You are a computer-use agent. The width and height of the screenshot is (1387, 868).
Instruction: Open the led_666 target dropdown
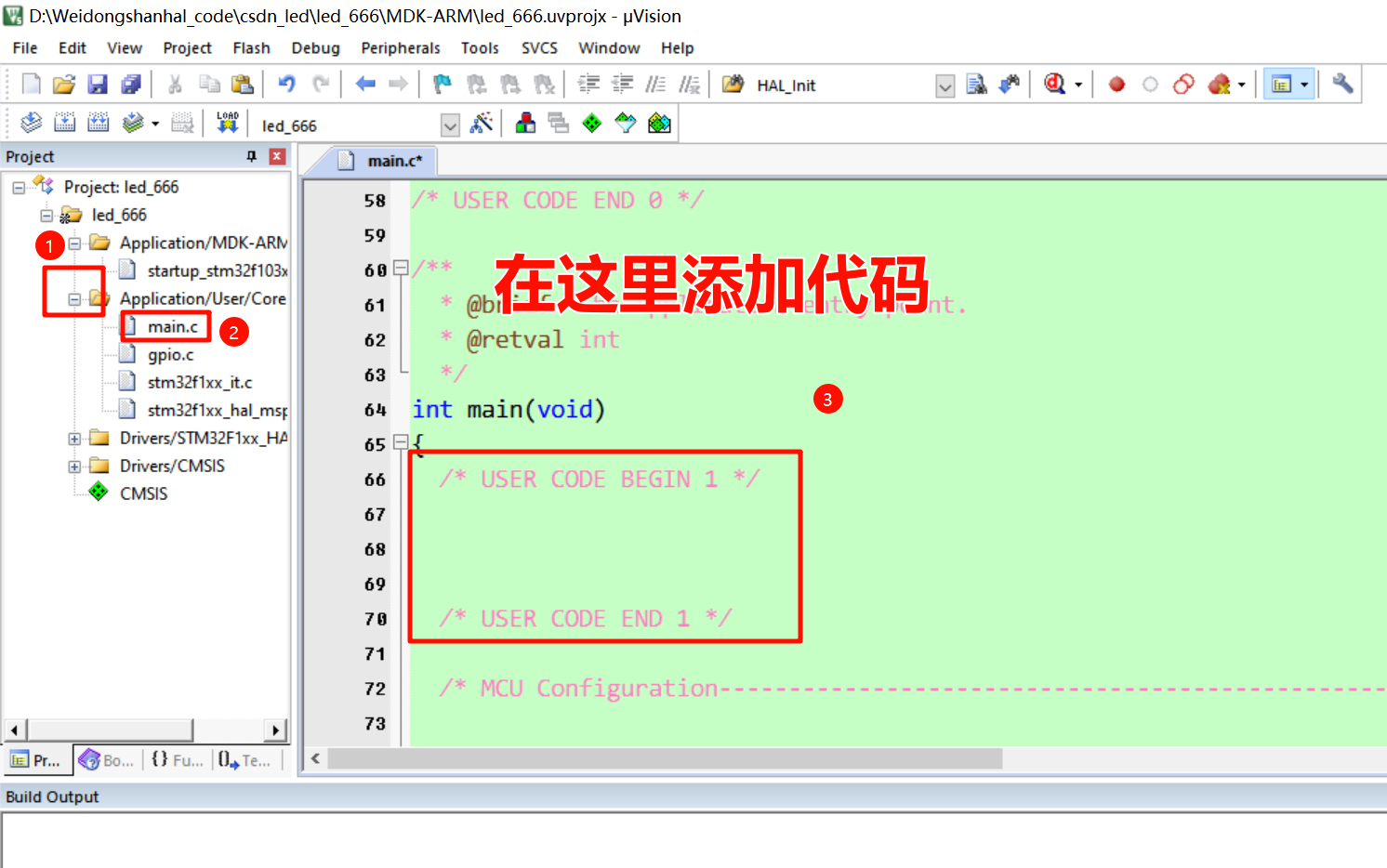click(450, 125)
